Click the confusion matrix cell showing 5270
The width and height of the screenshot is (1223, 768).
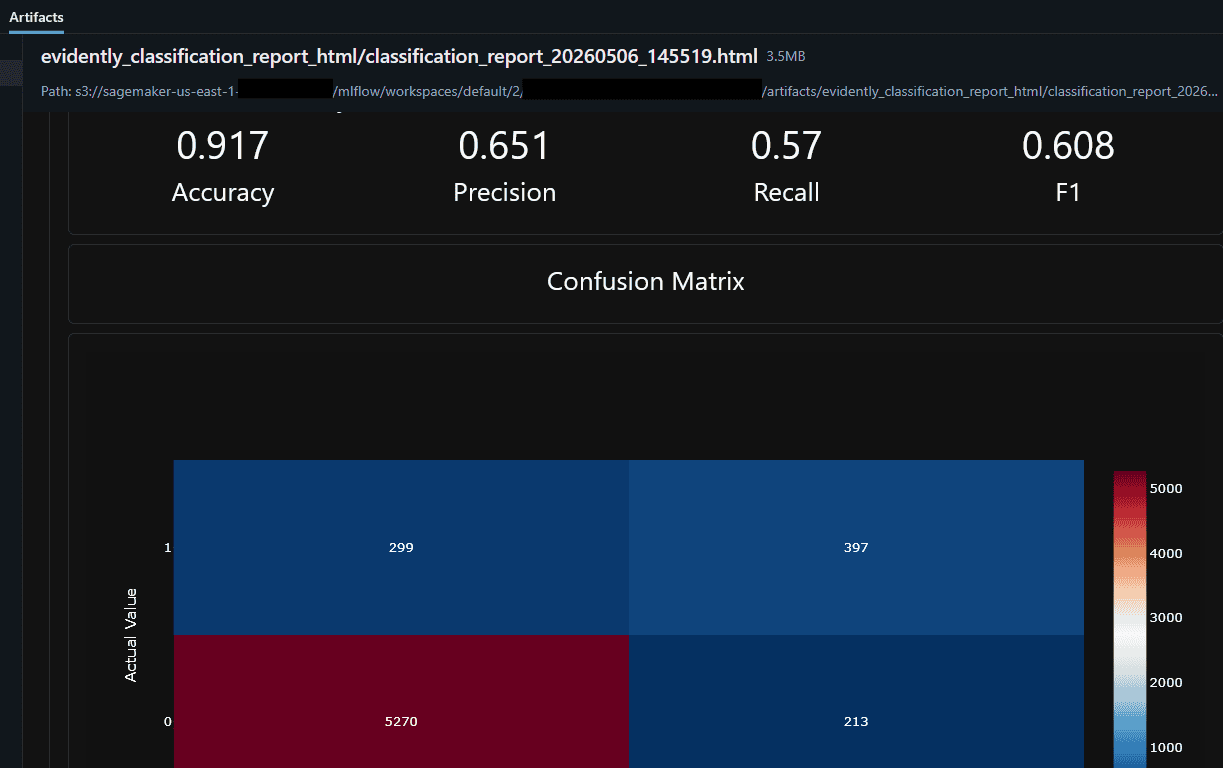click(x=401, y=701)
